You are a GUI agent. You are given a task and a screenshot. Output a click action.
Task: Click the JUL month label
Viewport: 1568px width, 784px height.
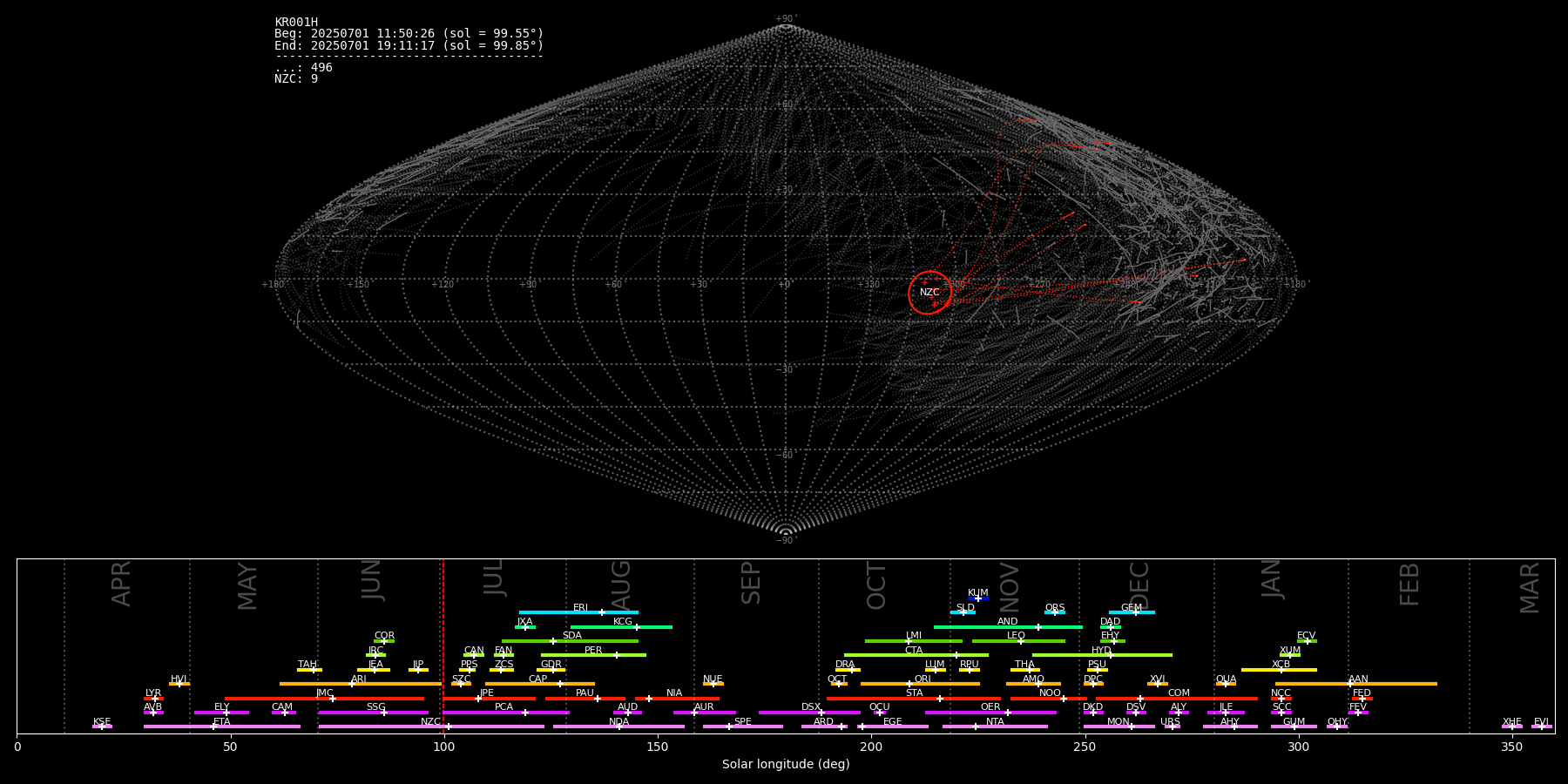(494, 578)
